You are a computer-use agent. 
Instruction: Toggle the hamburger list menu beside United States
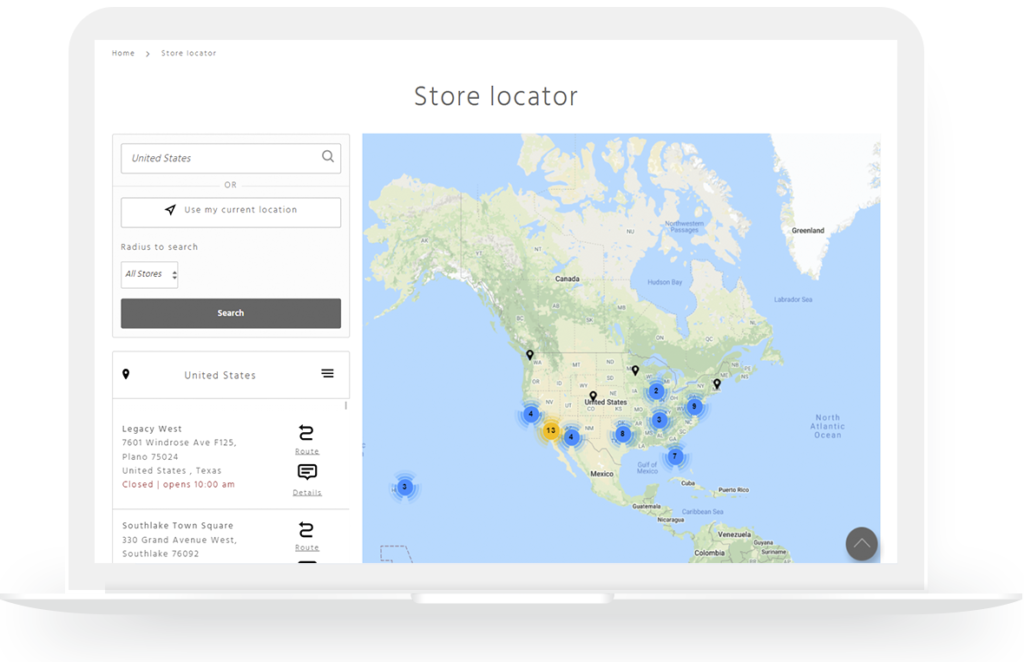pos(327,374)
